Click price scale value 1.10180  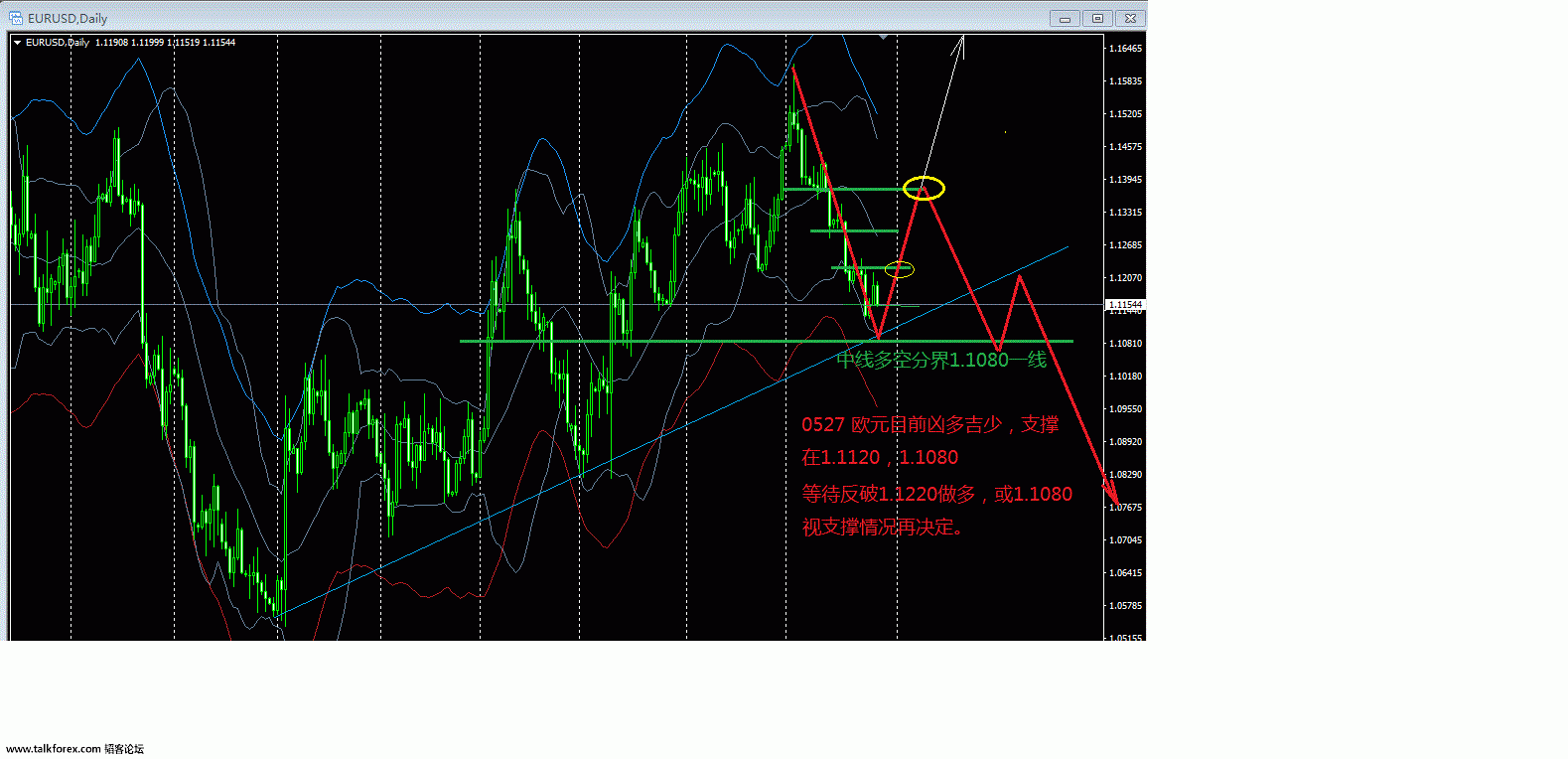(1125, 376)
